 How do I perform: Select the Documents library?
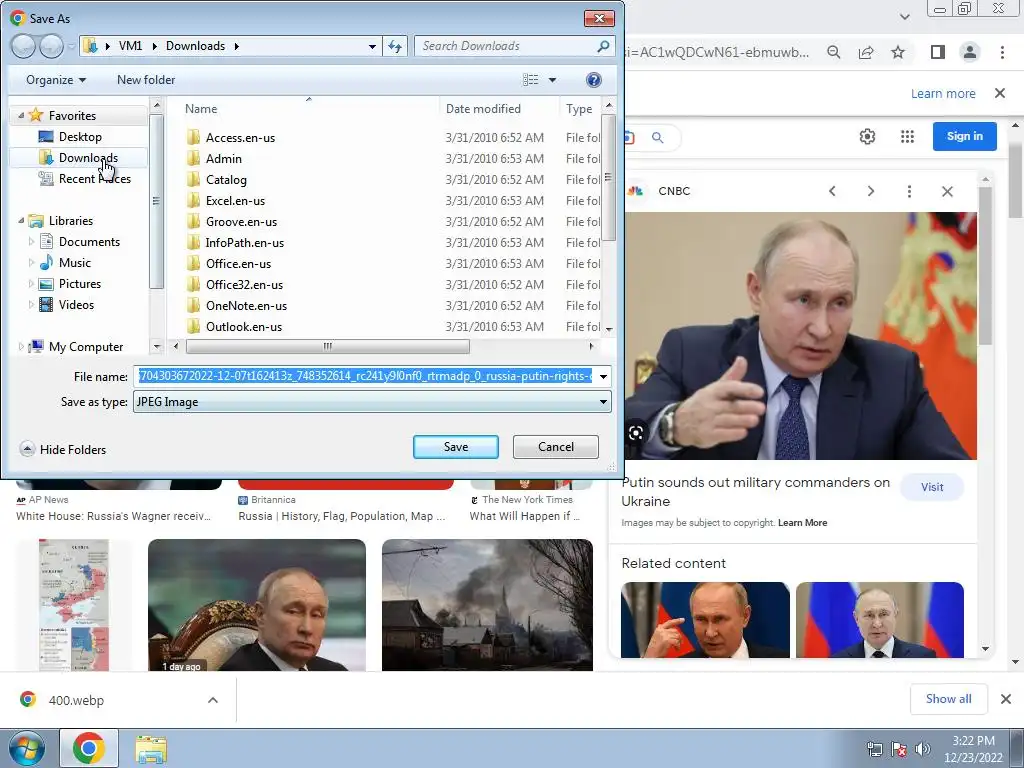(89, 242)
